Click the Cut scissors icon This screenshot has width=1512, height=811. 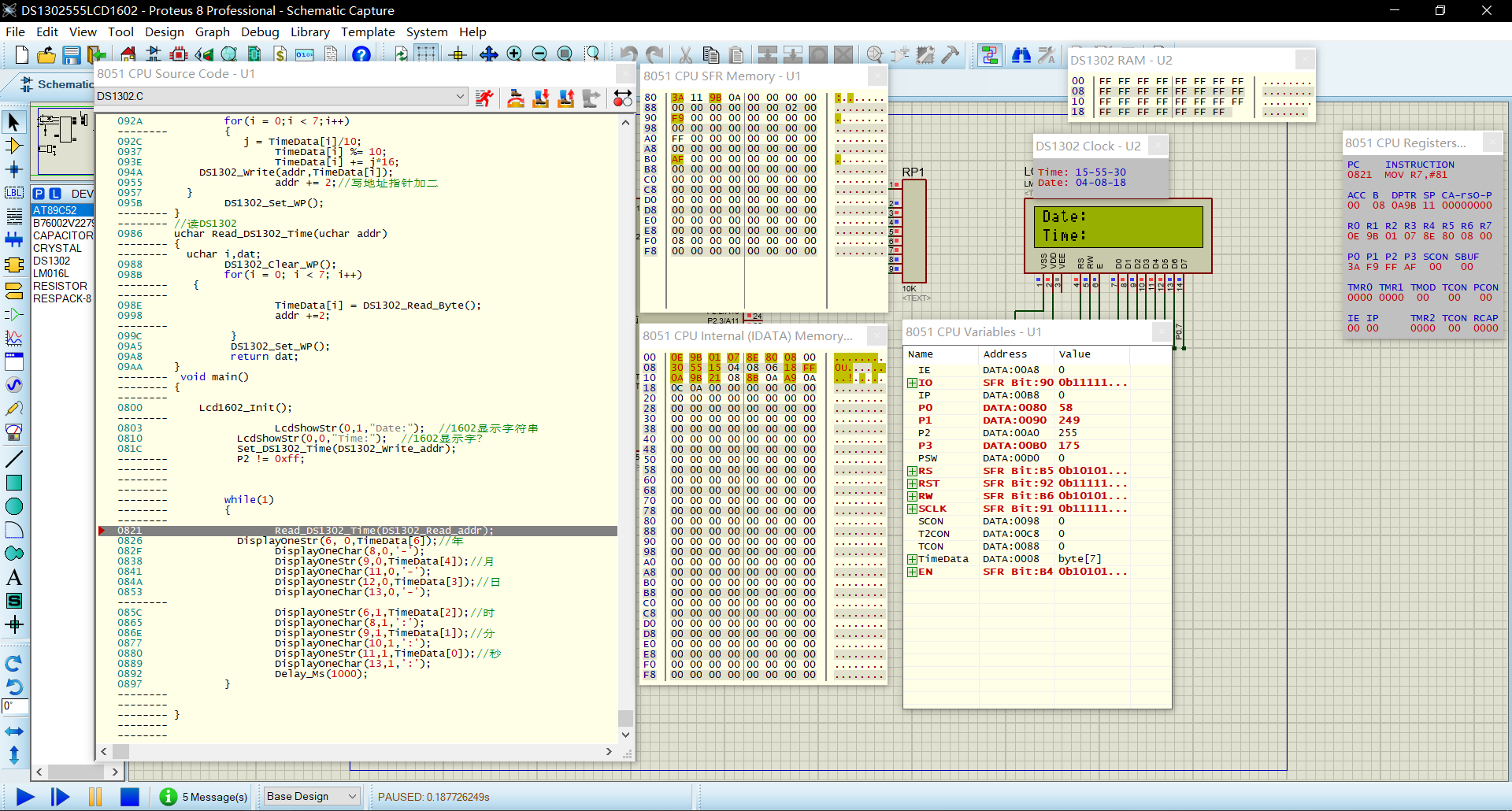click(686, 54)
